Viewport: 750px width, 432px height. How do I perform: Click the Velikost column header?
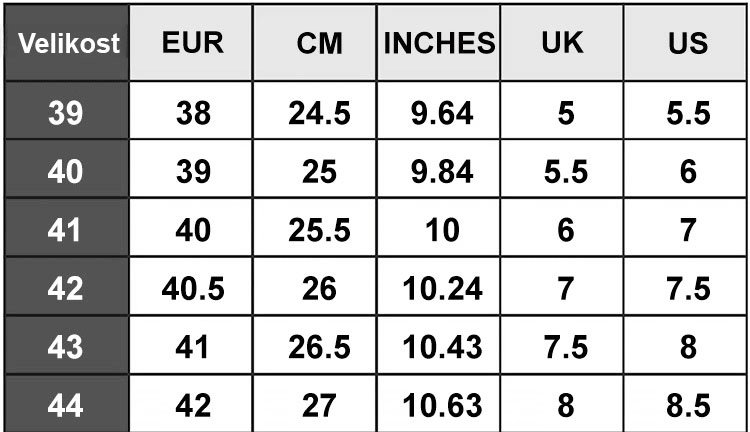pos(66,44)
